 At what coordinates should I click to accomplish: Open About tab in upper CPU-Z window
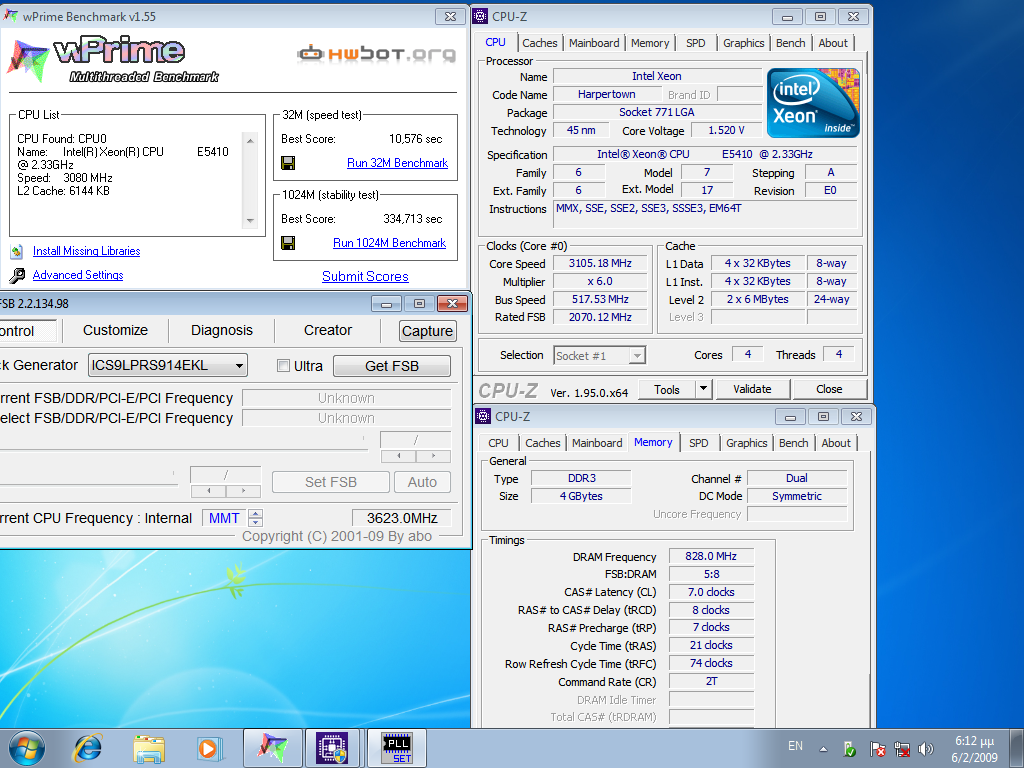click(x=833, y=43)
